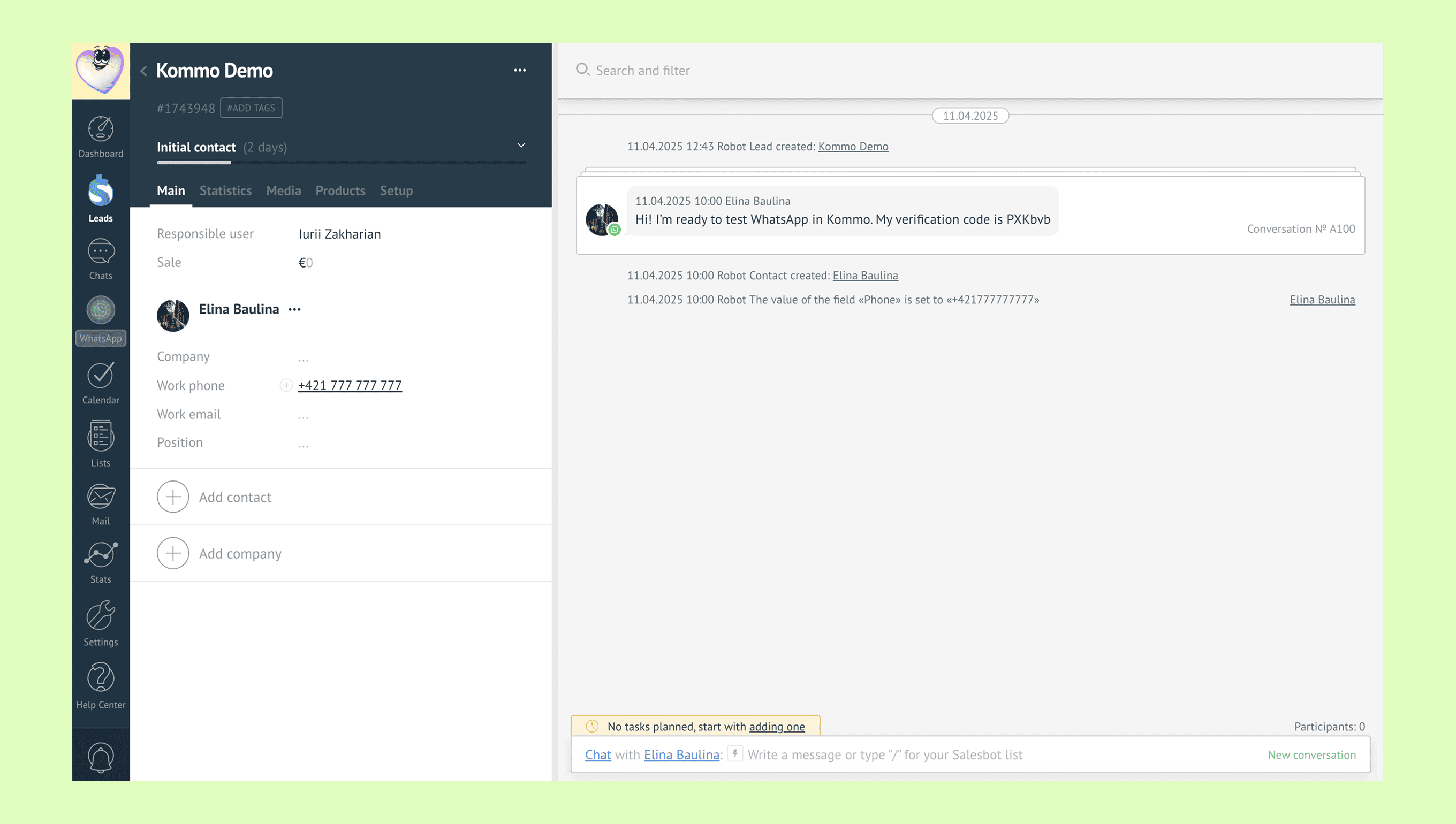
Task: Open the Calendar section
Action: click(x=101, y=383)
